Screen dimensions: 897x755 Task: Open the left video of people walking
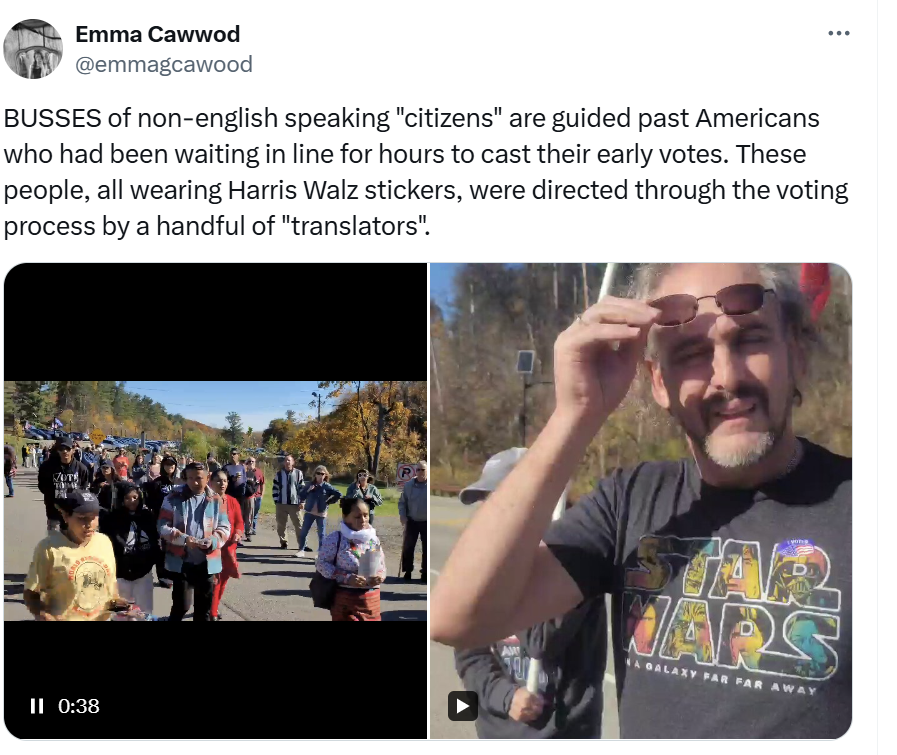click(215, 501)
